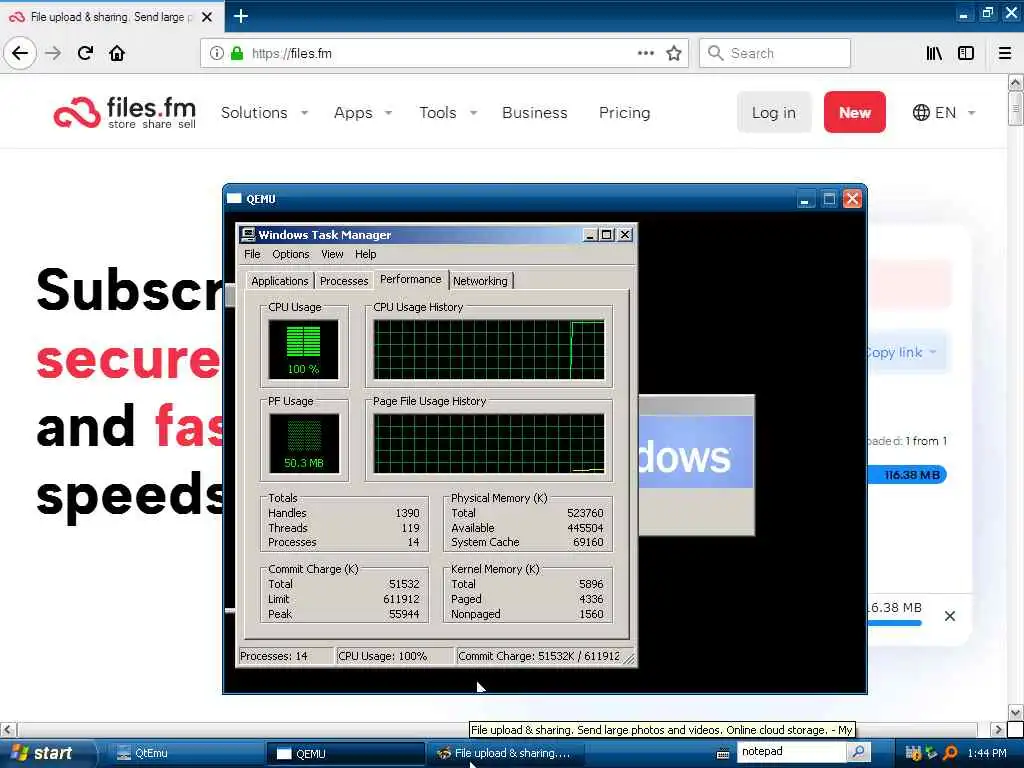Switch to the Processes tab

(x=344, y=281)
